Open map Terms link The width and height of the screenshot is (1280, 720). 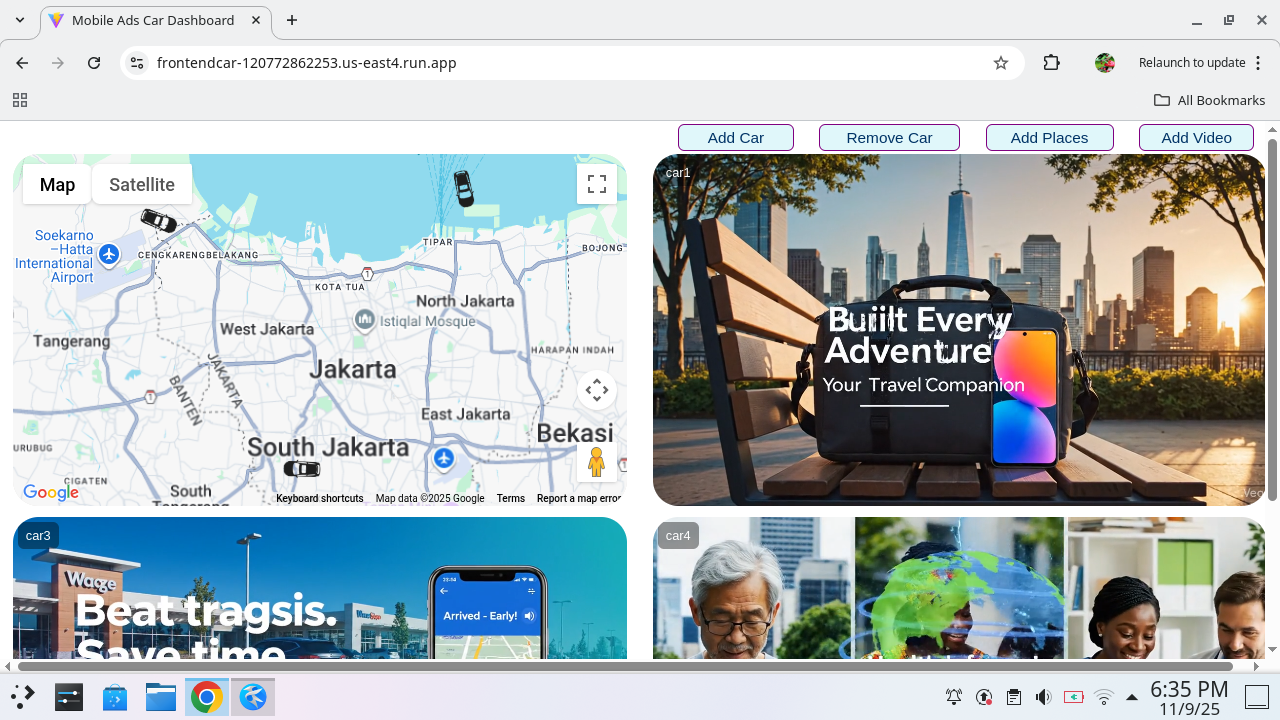pos(510,498)
